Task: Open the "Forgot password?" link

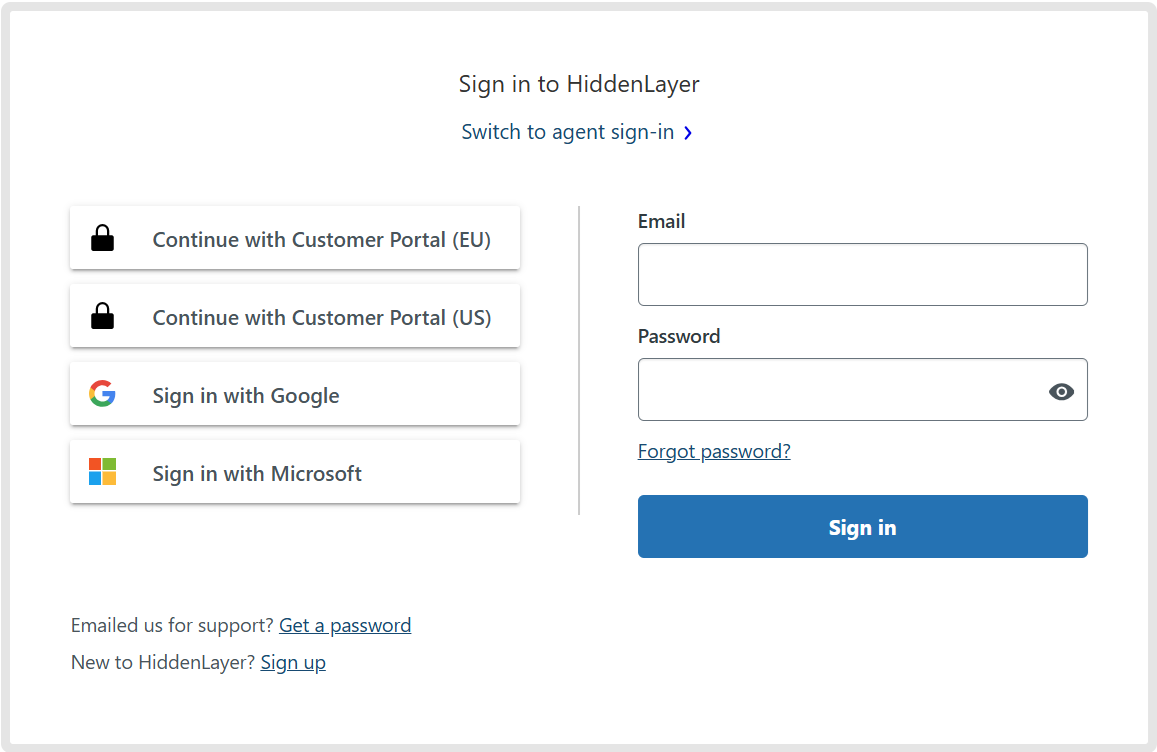Action: pos(714,451)
